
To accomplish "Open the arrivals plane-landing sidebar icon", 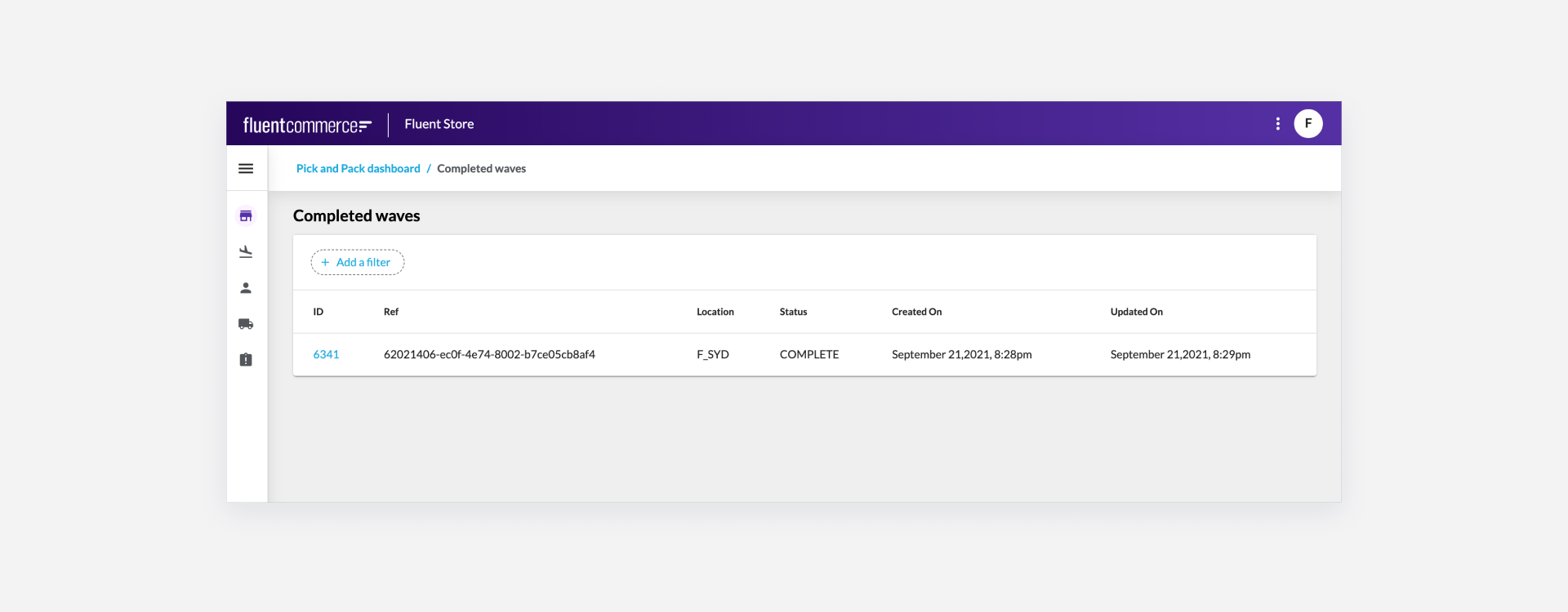I will tap(246, 252).
